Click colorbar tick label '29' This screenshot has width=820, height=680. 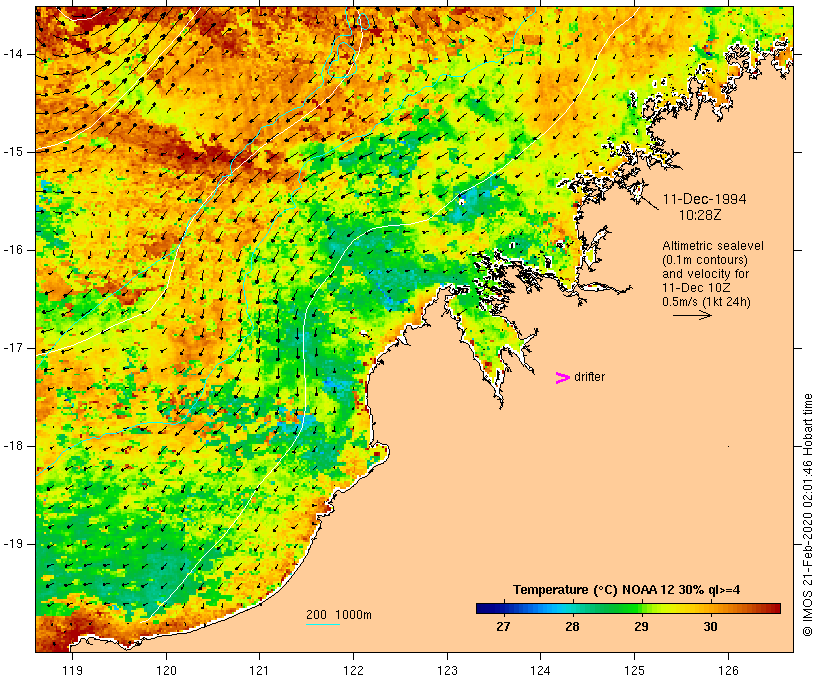(641, 627)
